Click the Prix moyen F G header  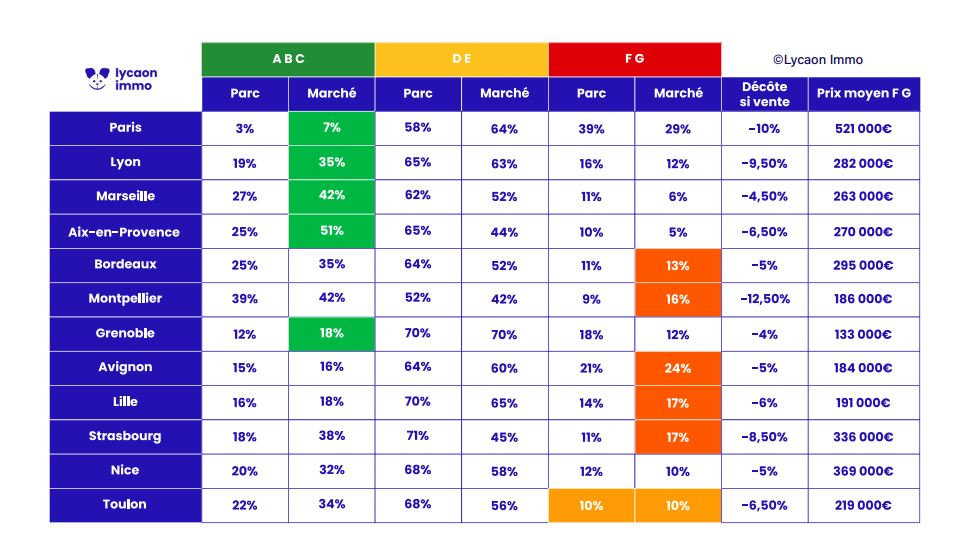click(x=863, y=94)
